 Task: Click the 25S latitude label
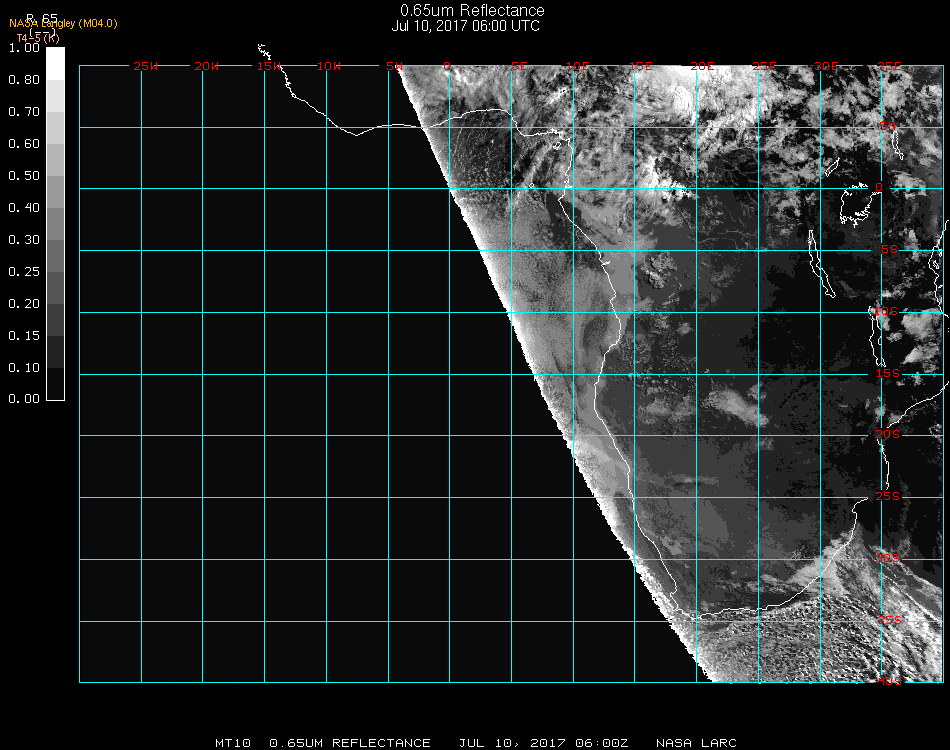tap(888, 496)
